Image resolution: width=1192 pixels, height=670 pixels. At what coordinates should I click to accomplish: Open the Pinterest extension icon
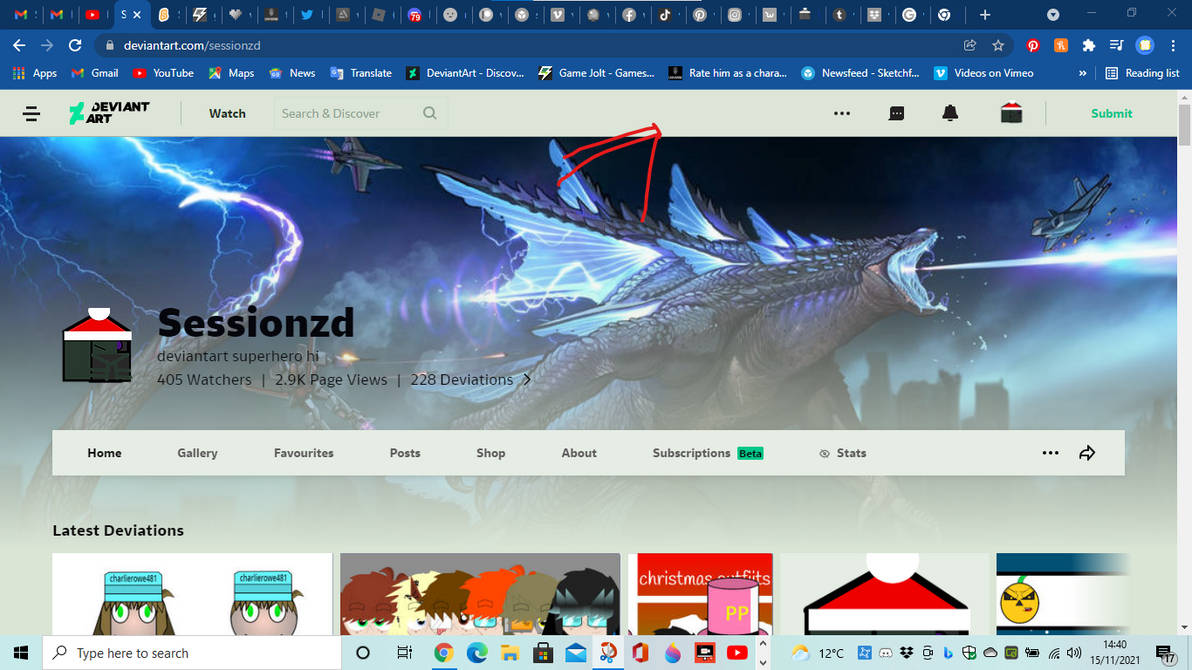coord(1032,46)
